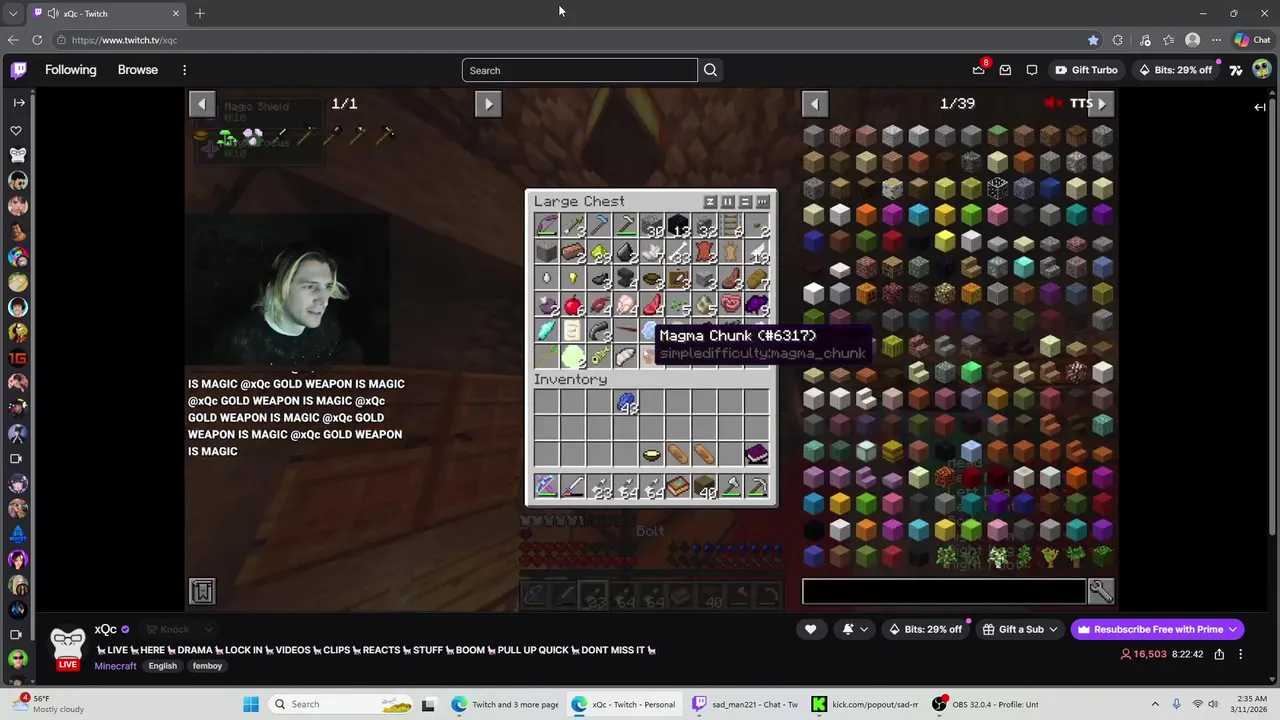
Task: Share the stream via share icon
Action: click(1219, 654)
